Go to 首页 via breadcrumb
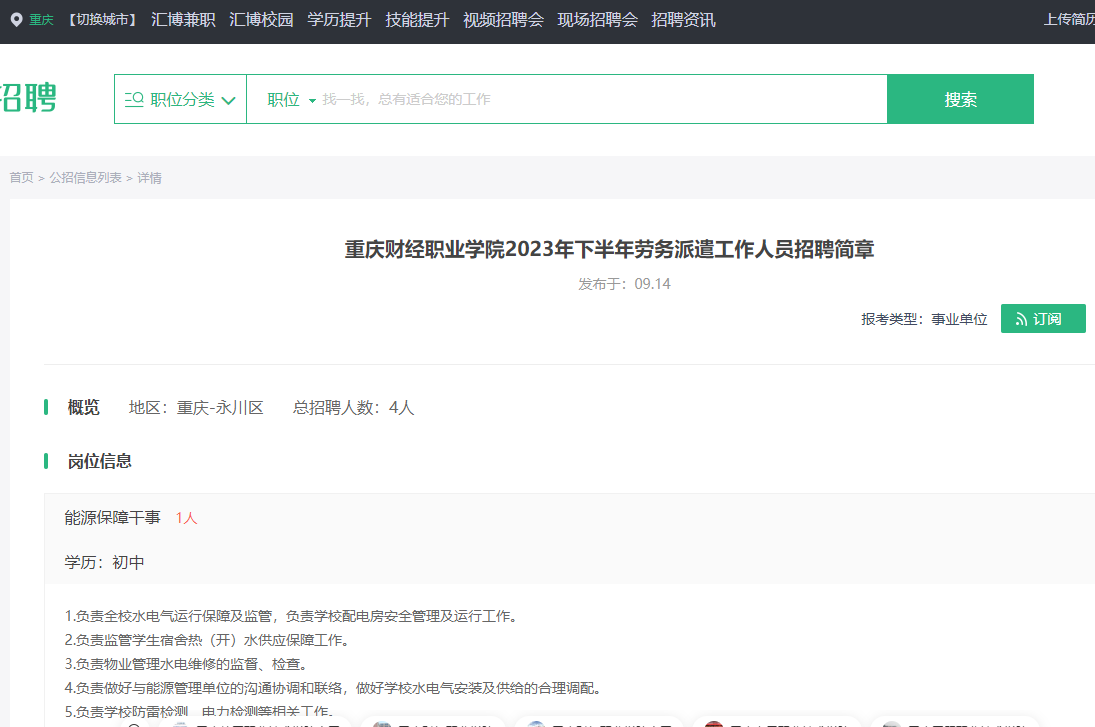This screenshot has height=727, width=1095. coord(21,177)
